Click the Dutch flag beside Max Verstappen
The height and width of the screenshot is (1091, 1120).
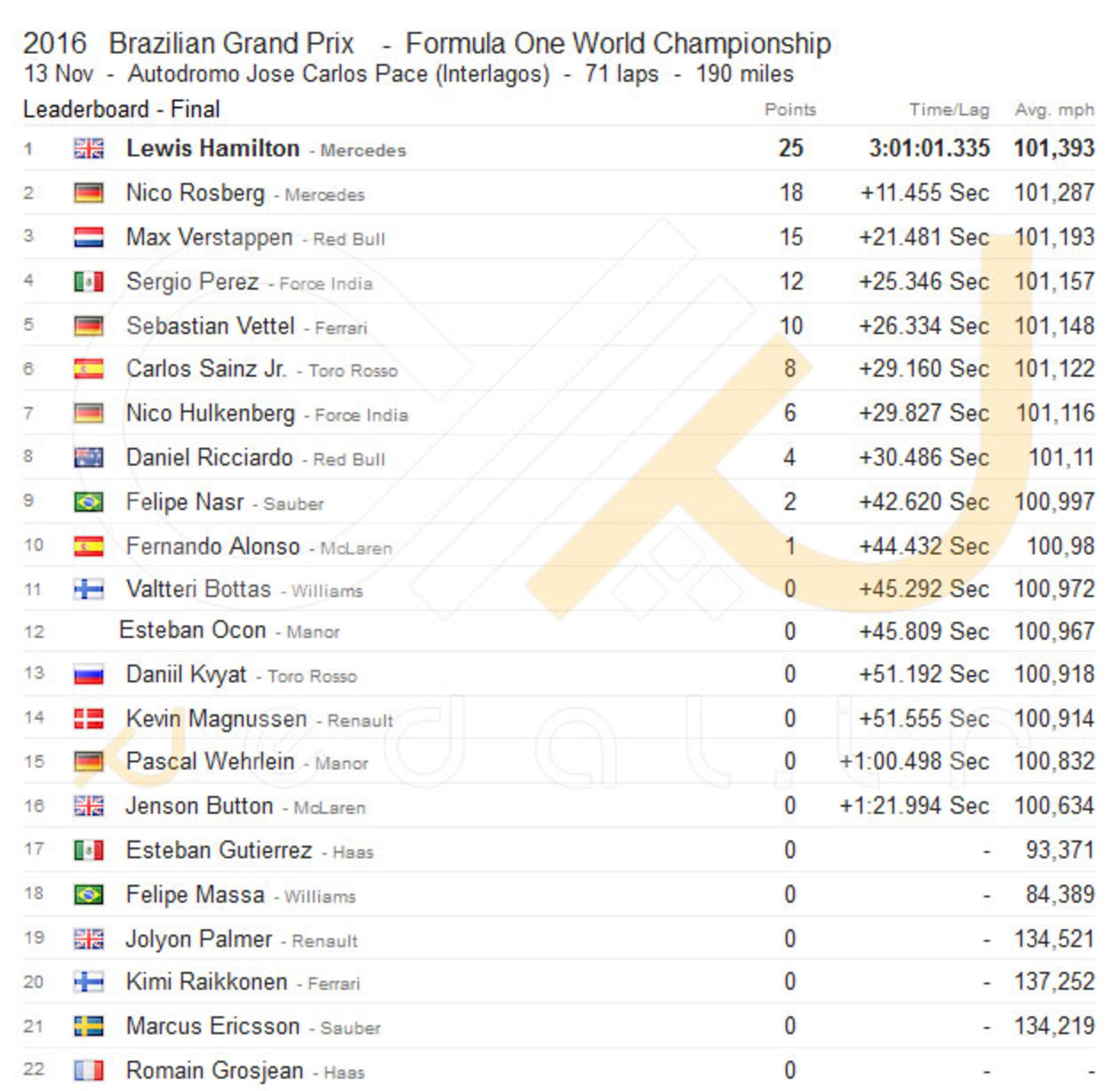tap(89, 237)
